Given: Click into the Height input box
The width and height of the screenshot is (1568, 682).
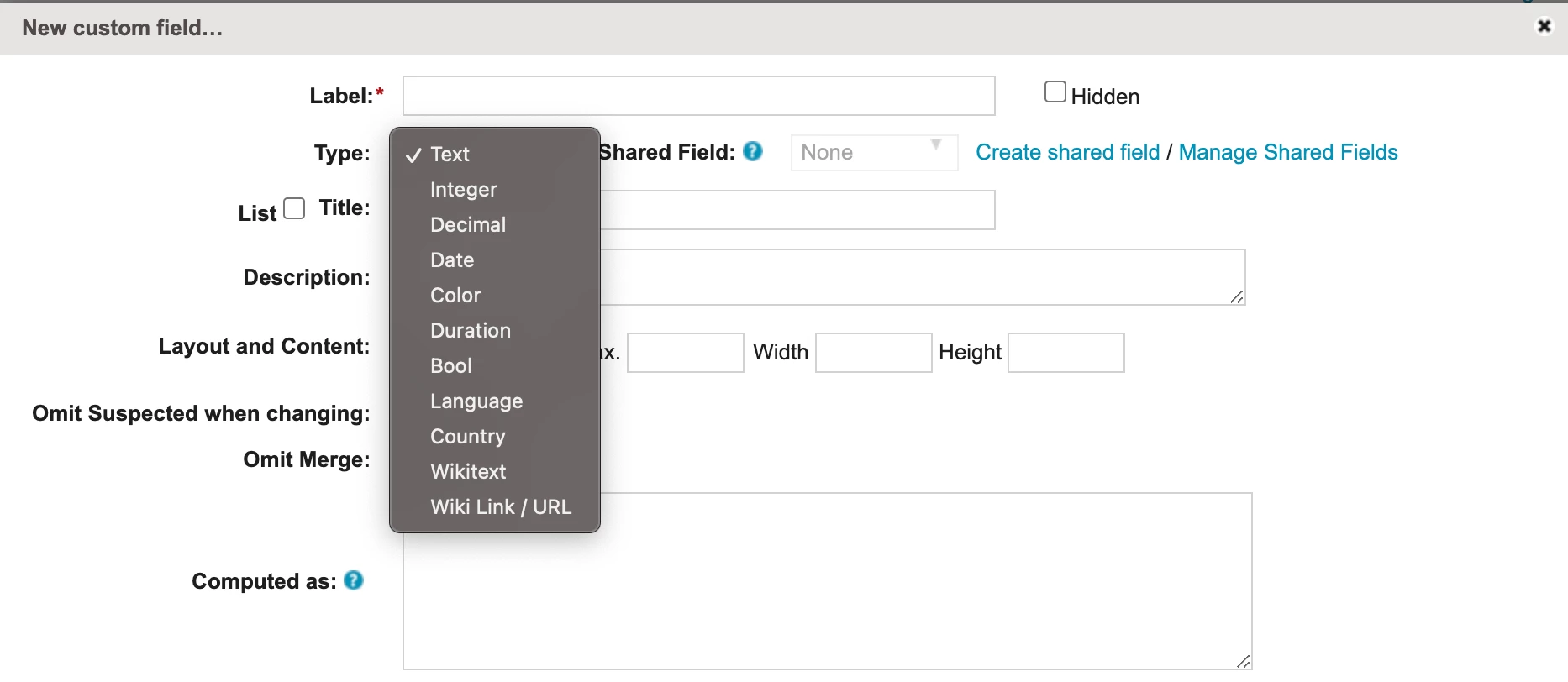Looking at the screenshot, I should click(x=1066, y=353).
